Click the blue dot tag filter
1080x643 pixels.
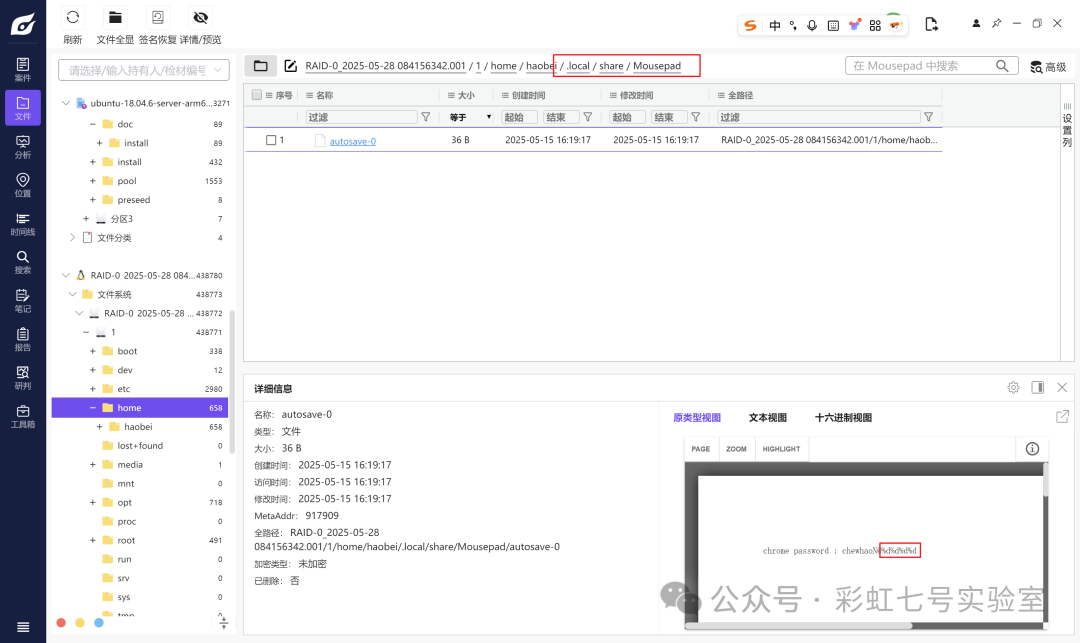pos(98,622)
